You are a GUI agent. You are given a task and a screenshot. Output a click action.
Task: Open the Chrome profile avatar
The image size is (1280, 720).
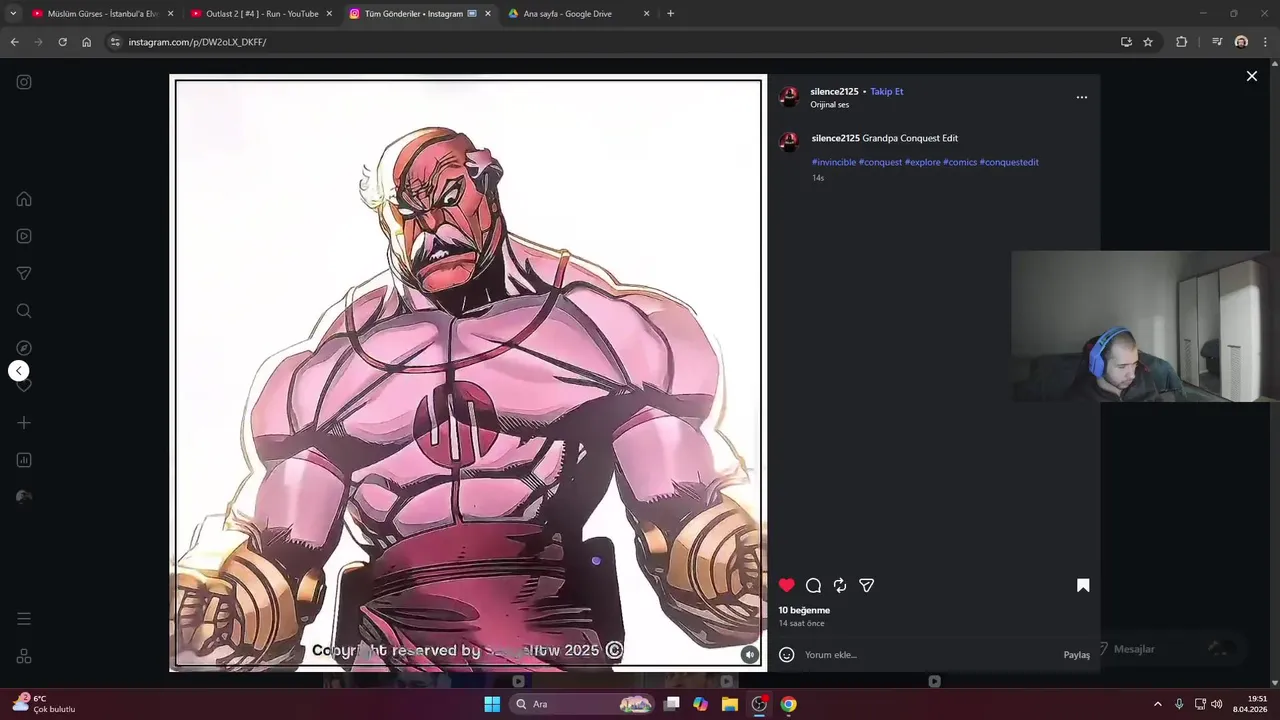pyautogui.click(x=1241, y=42)
